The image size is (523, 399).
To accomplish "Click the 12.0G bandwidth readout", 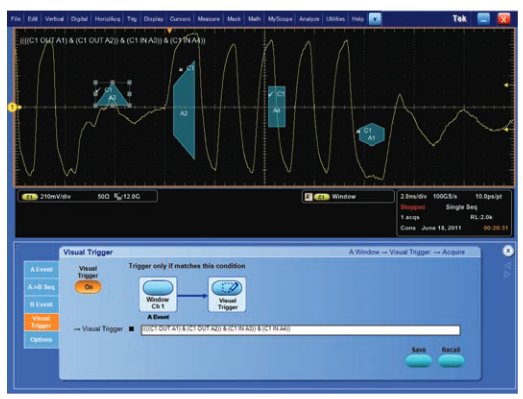I will [x=128, y=197].
